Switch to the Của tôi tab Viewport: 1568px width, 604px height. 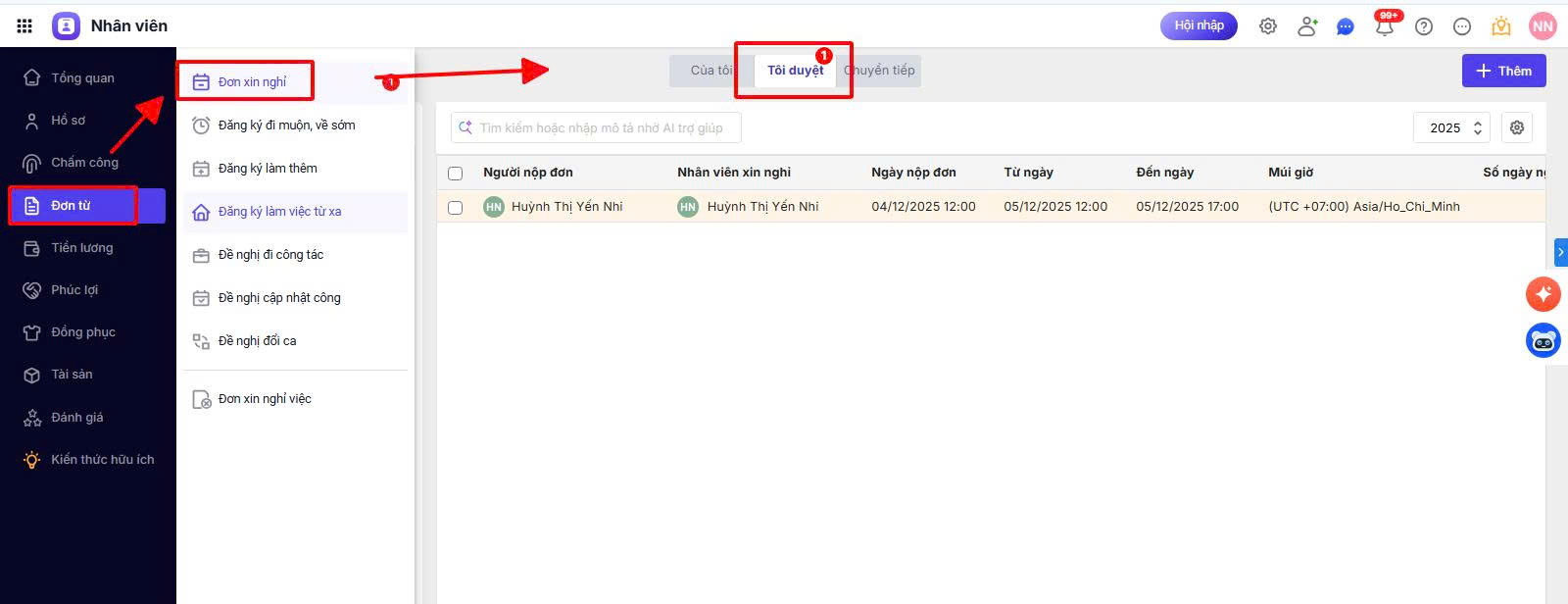[x=711, y=70]
